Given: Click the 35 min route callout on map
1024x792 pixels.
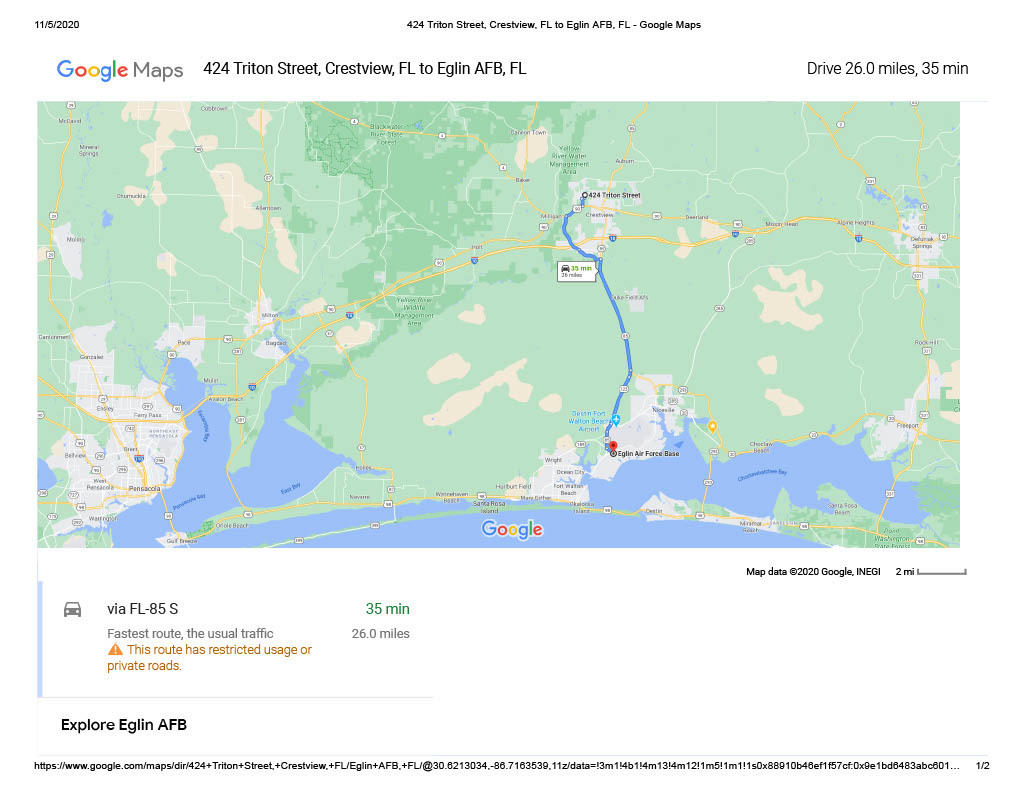Looking at the screenshot, I should tap(577, 270).
